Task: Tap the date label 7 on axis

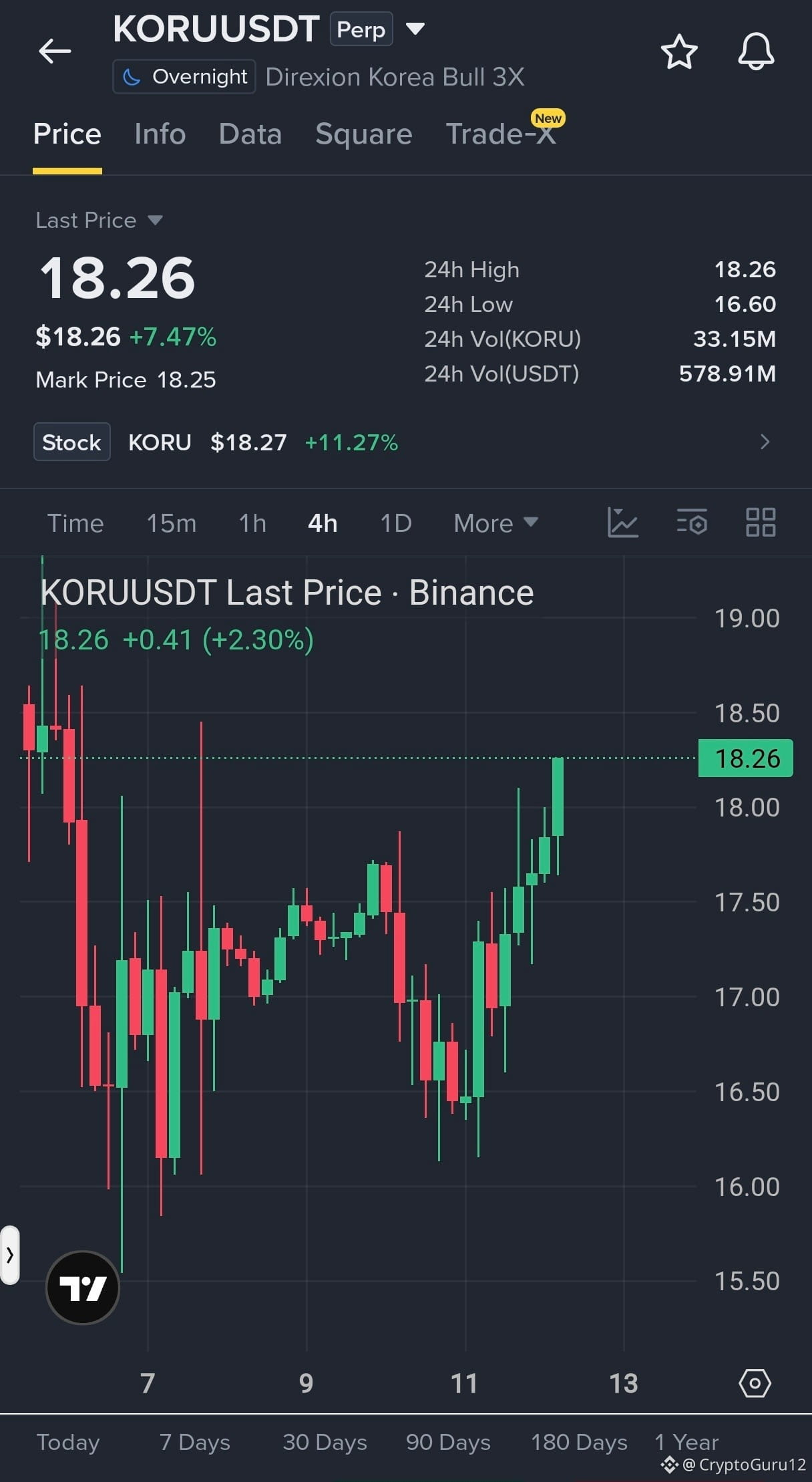Action: (148, 1383)
